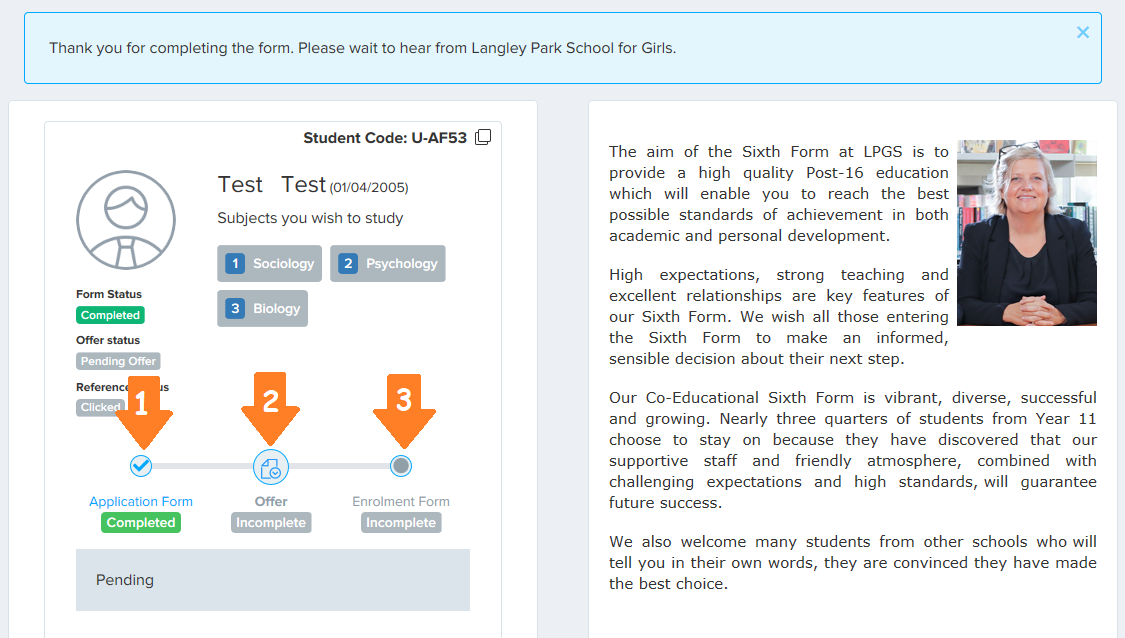This screenshot has height=638, width=1125.
Task: Click the student profile avatar icon
Action: click(126, 220)
